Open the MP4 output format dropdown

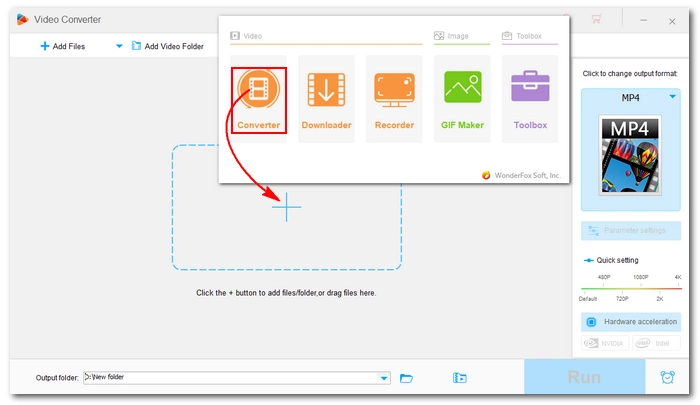672,97
